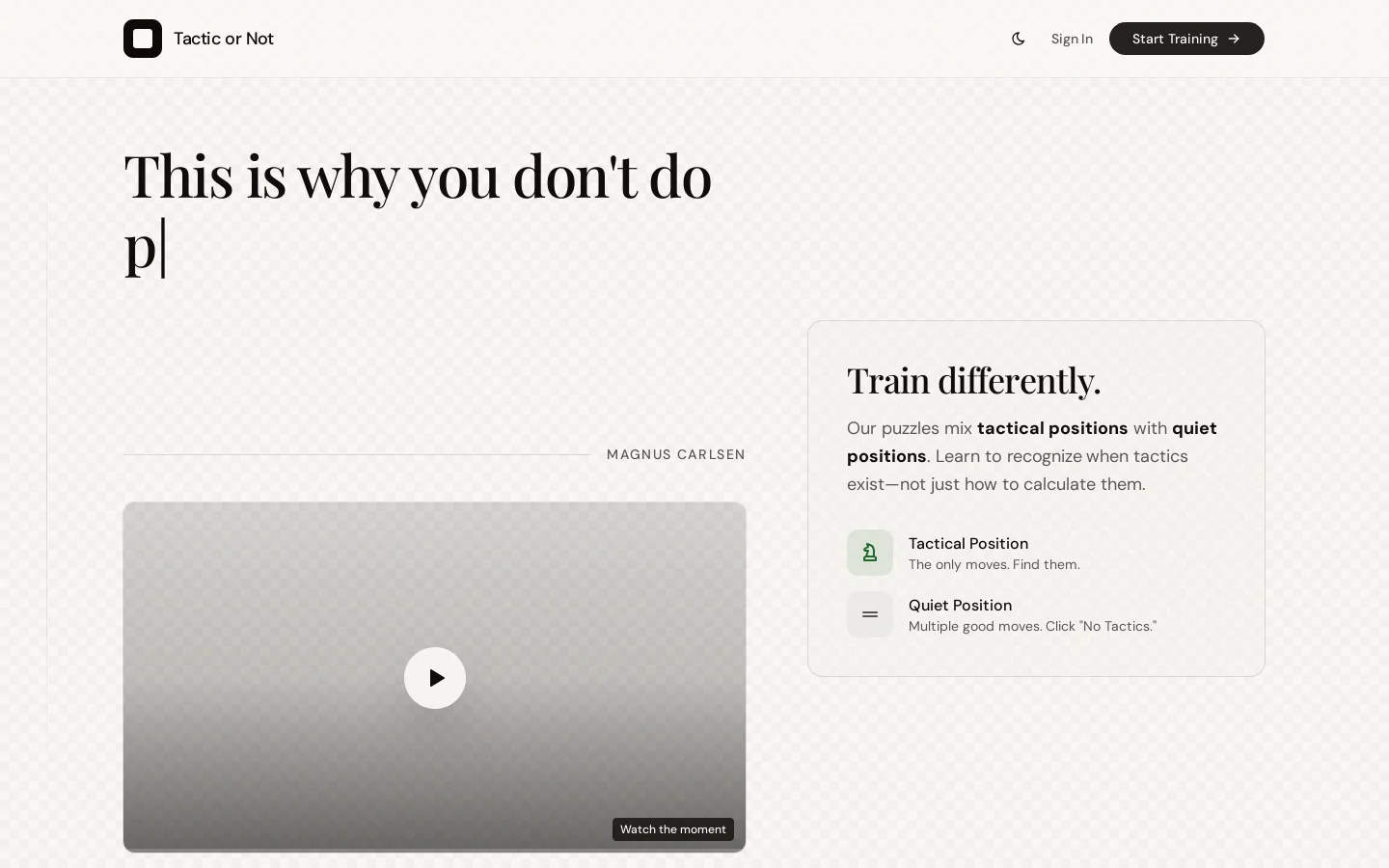Viewport: 1389px width, 868px height.
Task: Click the Tactical Position title text
Action: 968,543
